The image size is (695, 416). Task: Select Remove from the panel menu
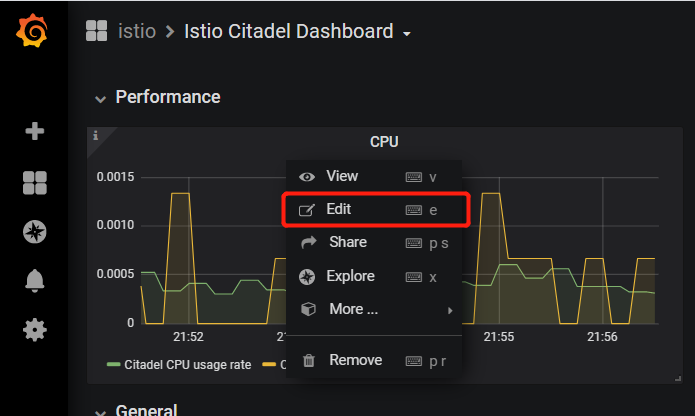(355, 359)
